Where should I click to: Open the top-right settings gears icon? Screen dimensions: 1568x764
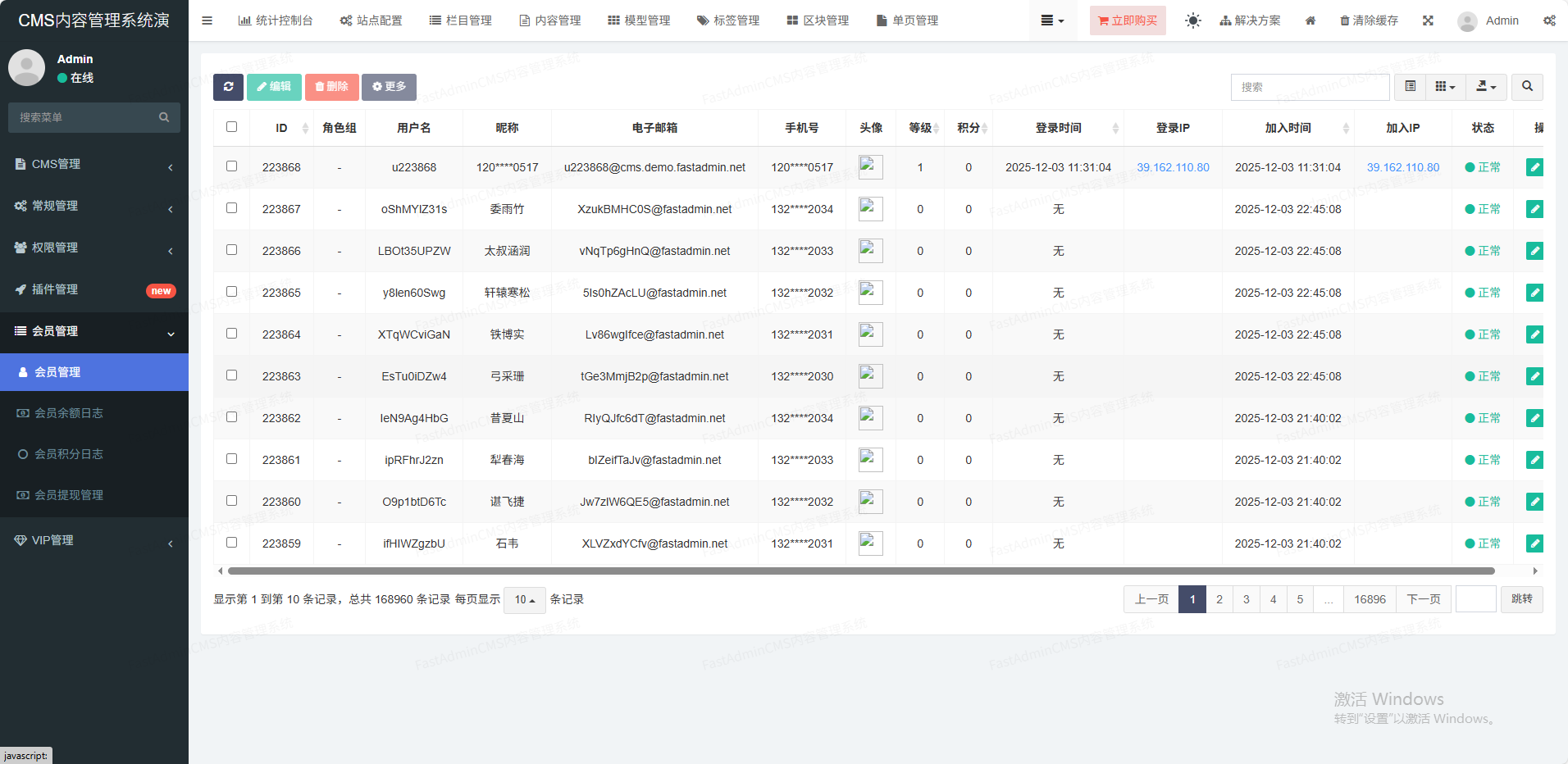pyautogui.click(x=1549, y=20)
